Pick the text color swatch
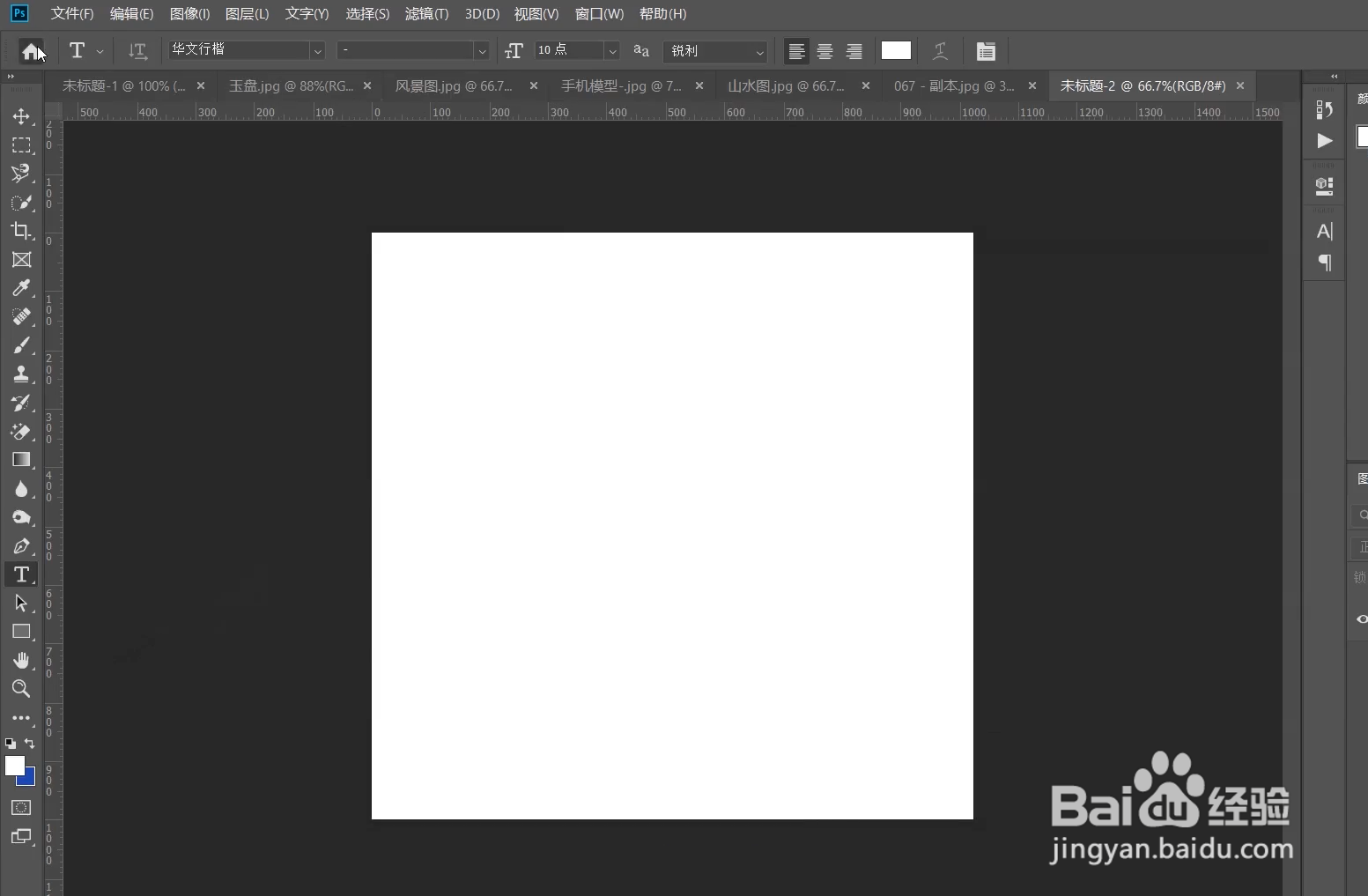Image resolution: width=1368 pixels, height=896 pixels. (x=896, y=50)
